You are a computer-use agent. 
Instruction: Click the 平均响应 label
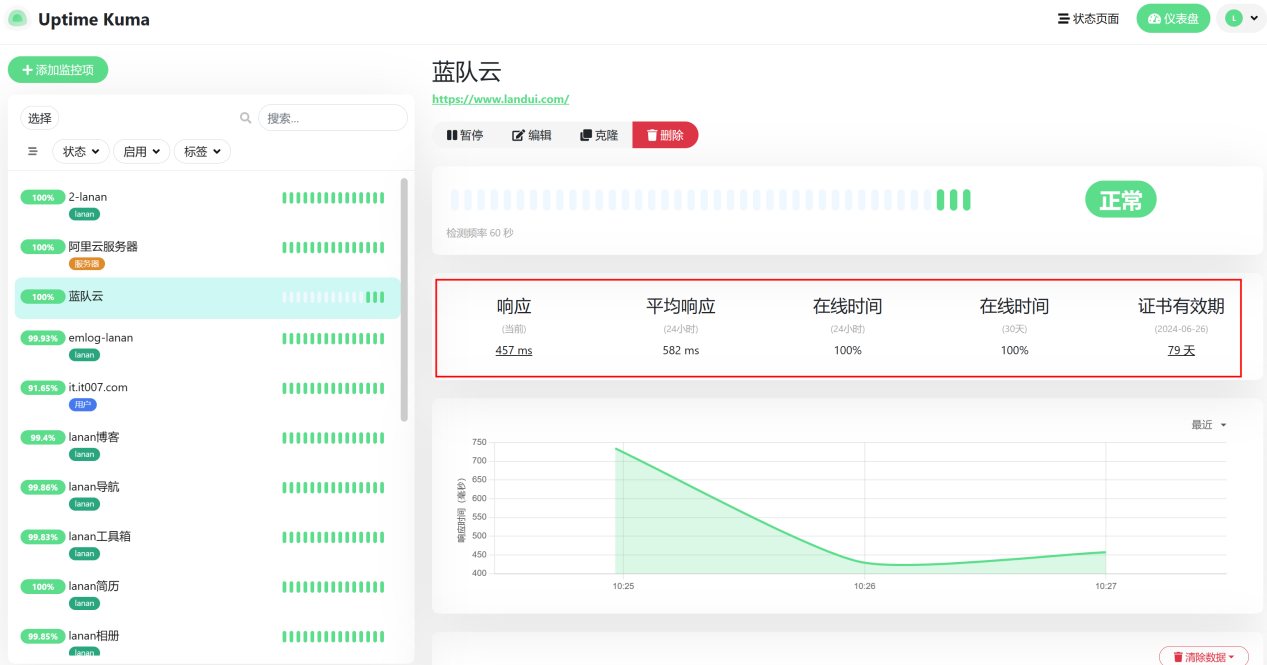[681, 307]
